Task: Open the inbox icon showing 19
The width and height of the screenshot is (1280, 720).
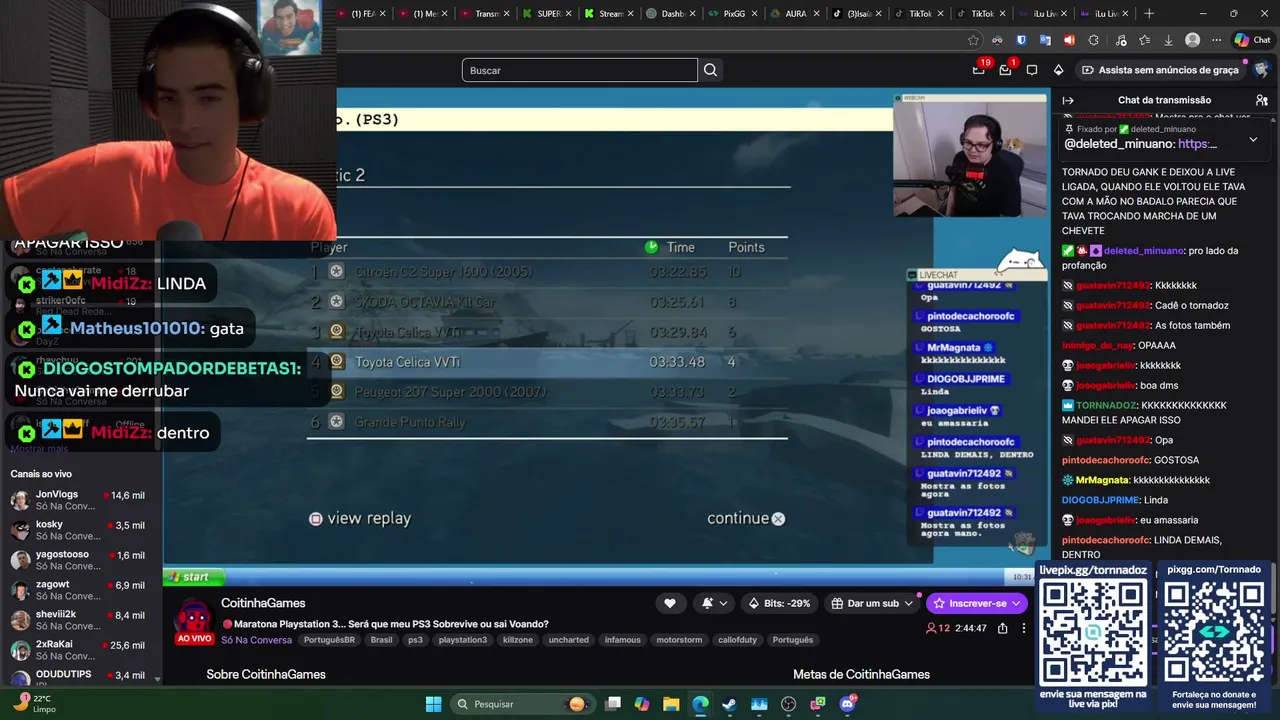Action: (979, 70)
